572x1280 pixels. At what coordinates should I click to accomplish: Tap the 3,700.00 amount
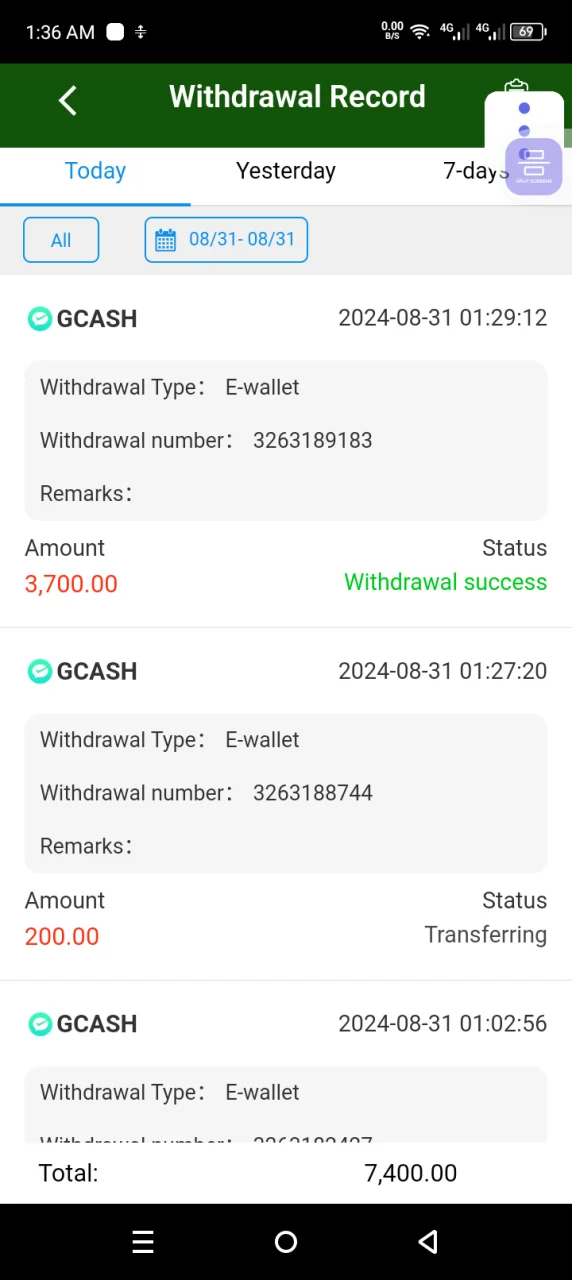tap(71, 584)
